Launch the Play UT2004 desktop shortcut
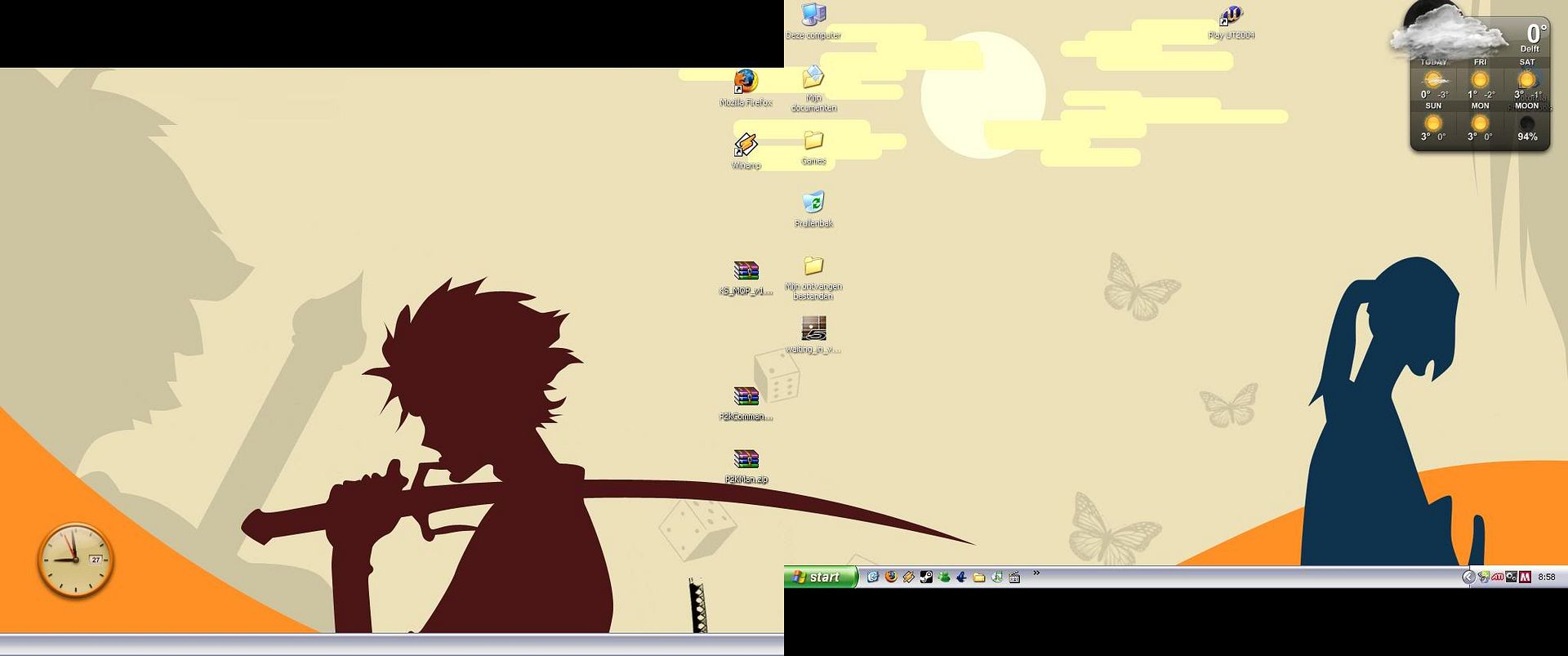This screenshot has width=1568, height=656. [x=1231, y=22]
